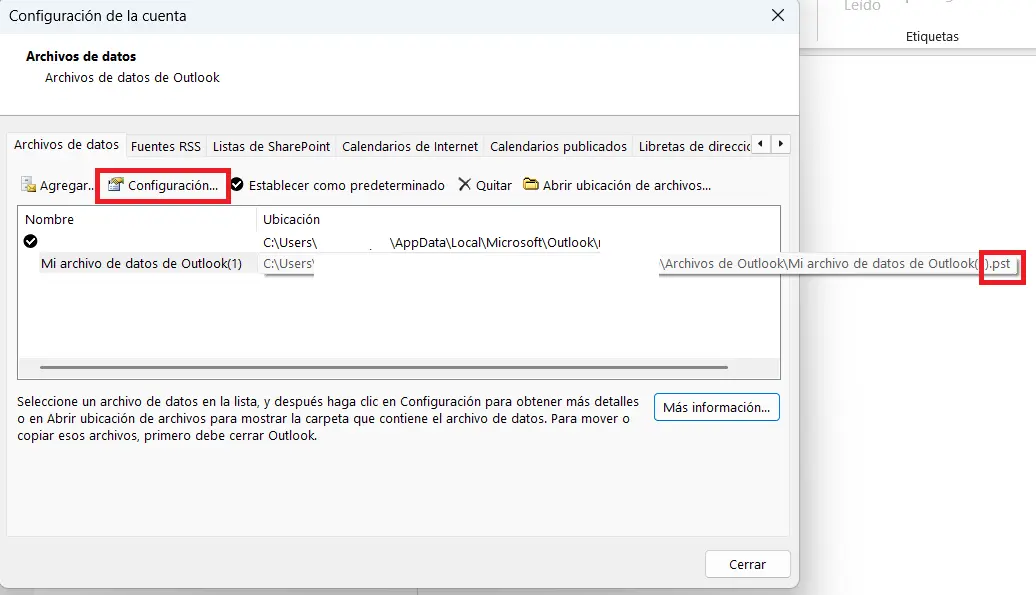Click the right tab-scroll arrow
Viewport: 1036px width, 595px height.
pos(780,144)
